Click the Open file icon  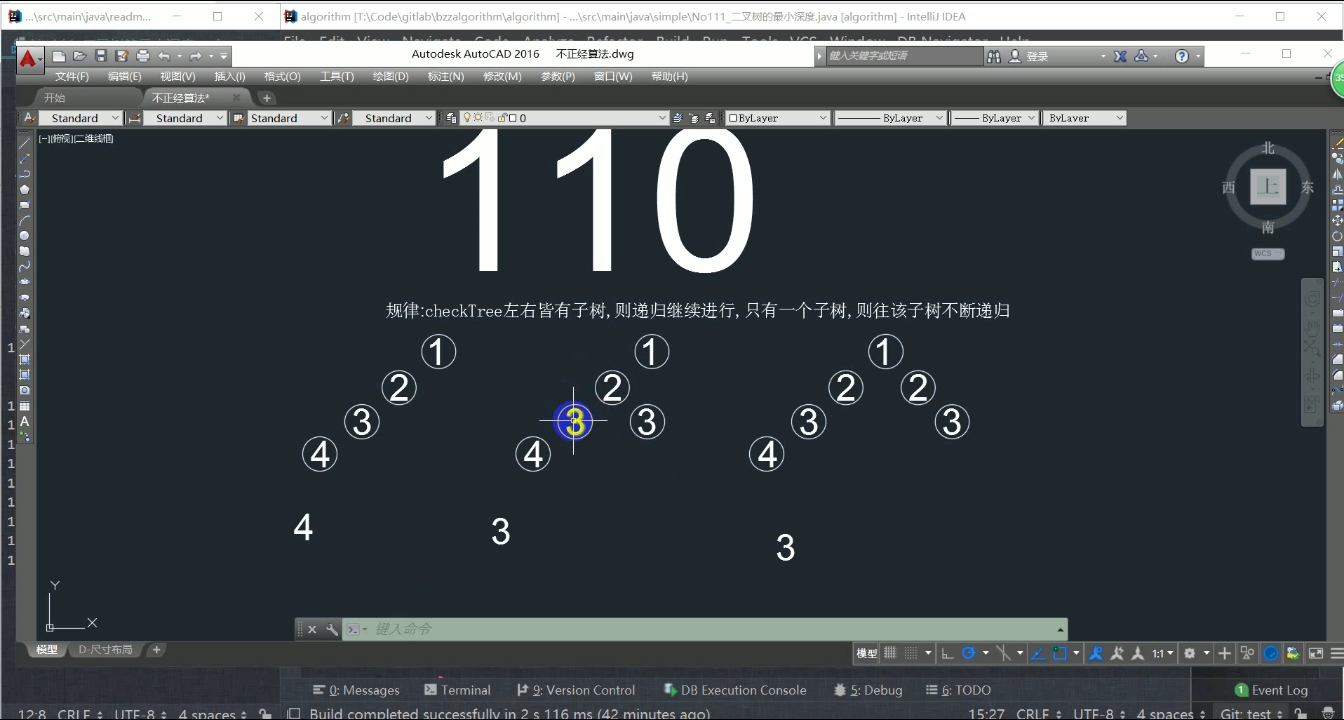(x=80, y=56)
